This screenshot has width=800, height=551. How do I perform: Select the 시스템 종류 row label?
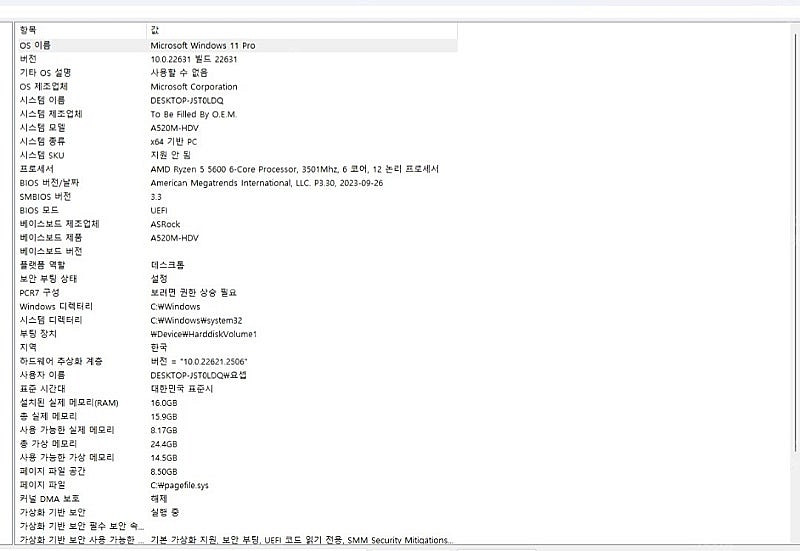click(42, 142)
